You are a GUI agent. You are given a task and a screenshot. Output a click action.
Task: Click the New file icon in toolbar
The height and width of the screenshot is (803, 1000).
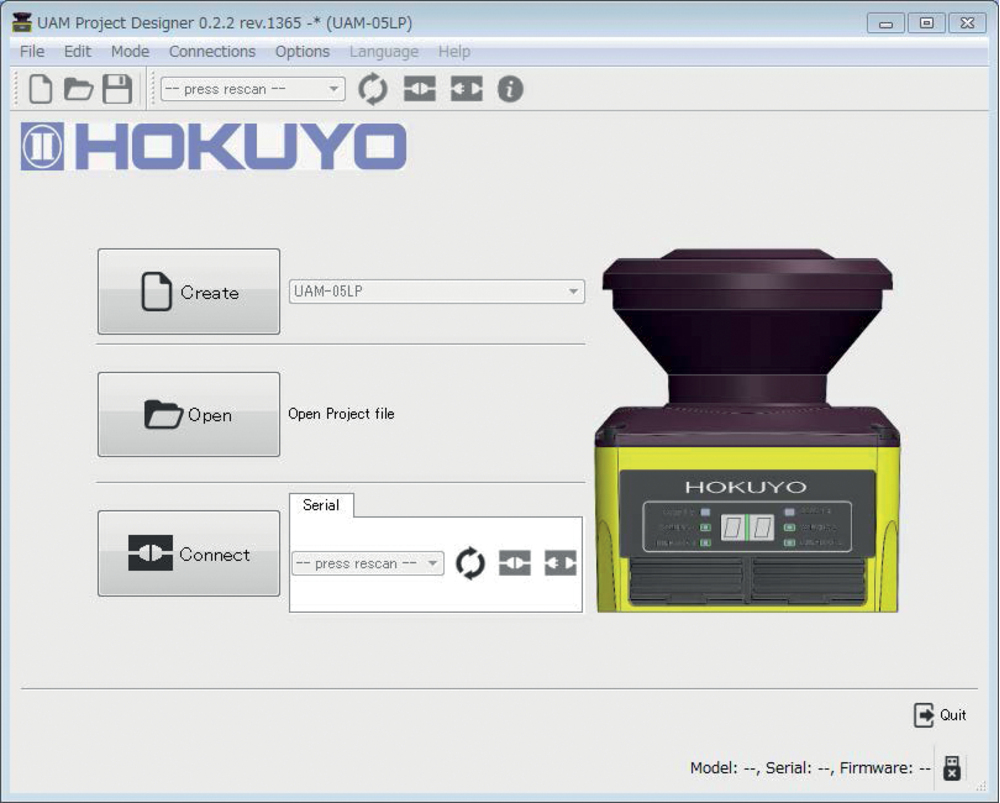click(x=40, y=89)
